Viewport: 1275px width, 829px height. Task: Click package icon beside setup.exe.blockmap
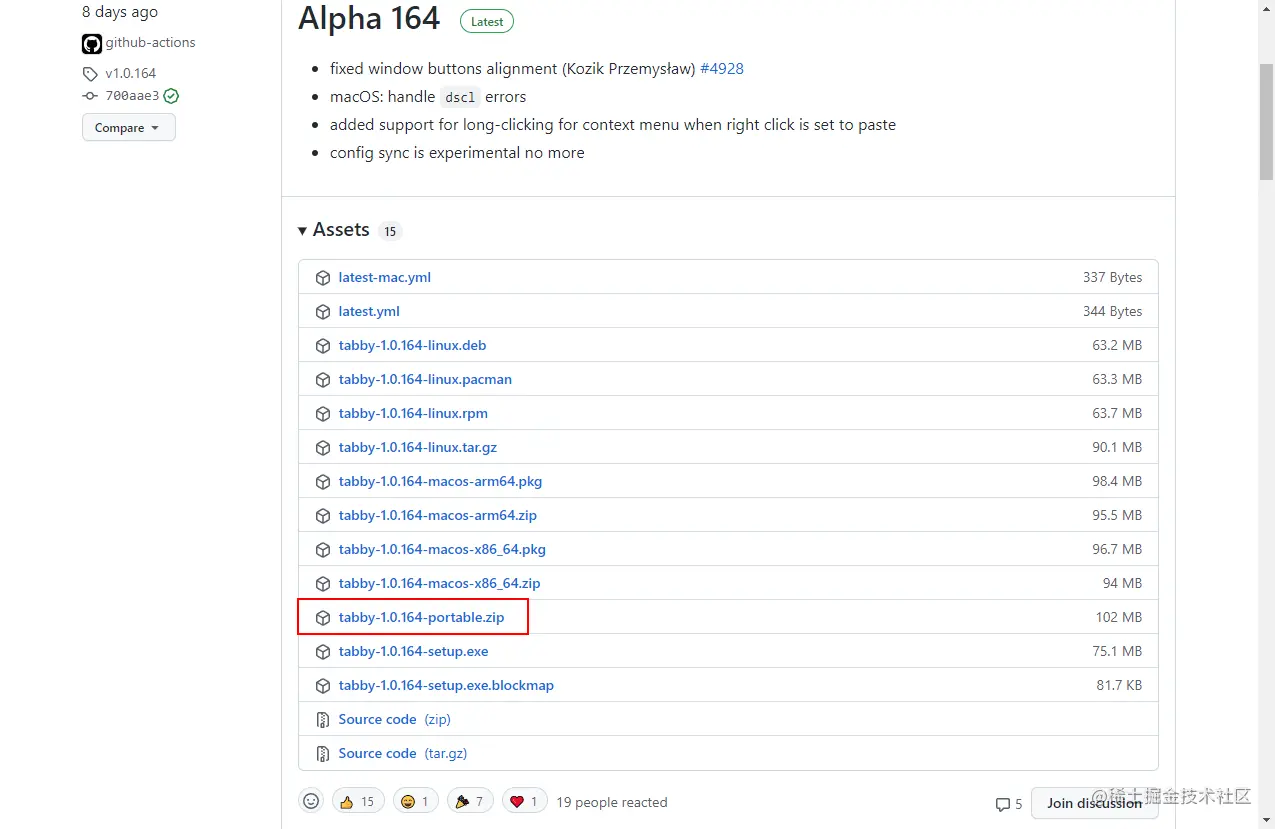[323, 686]
